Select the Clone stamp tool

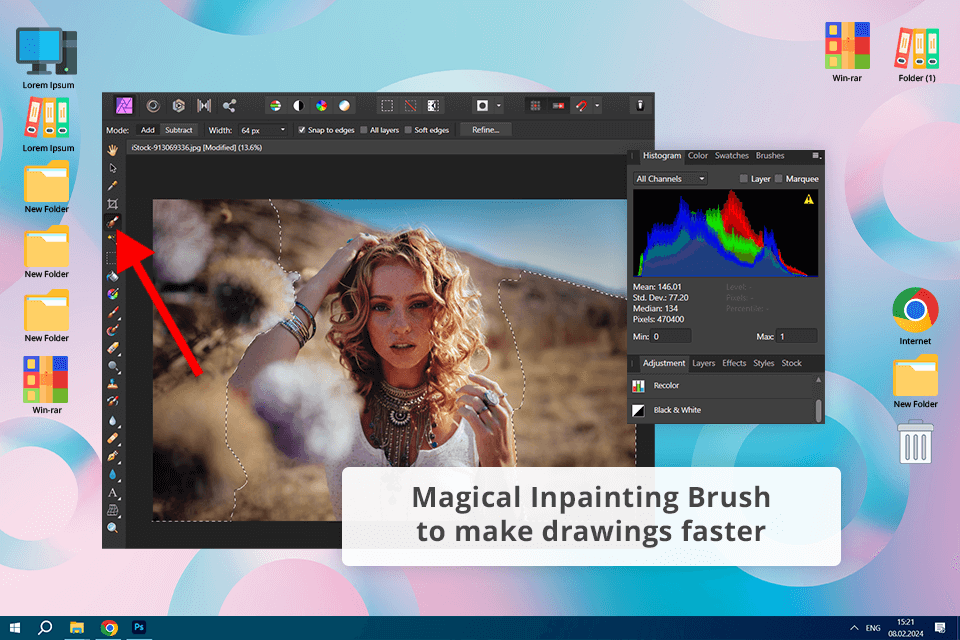(113, 384)
